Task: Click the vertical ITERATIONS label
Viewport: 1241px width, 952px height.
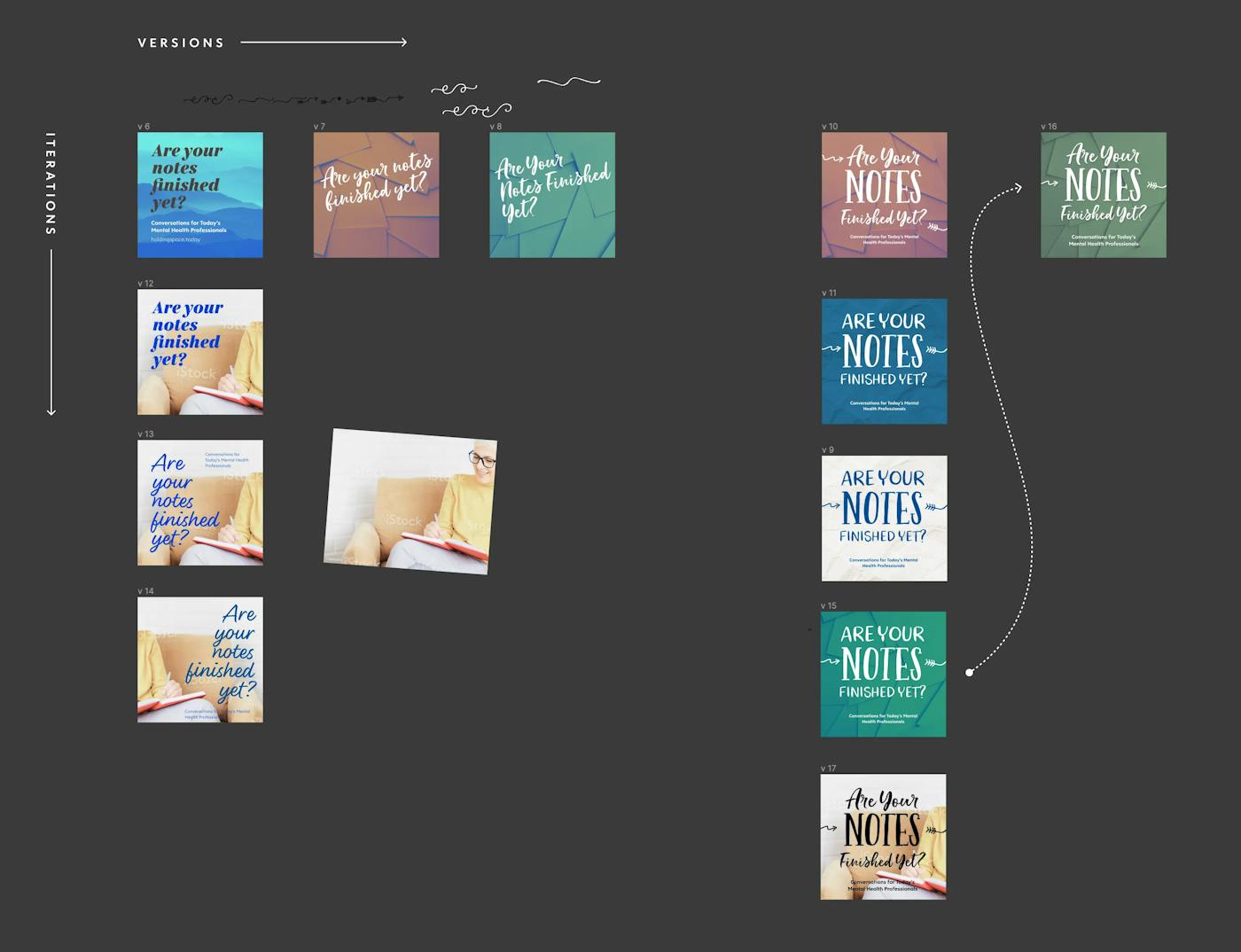Action: [x=51, y=182]
